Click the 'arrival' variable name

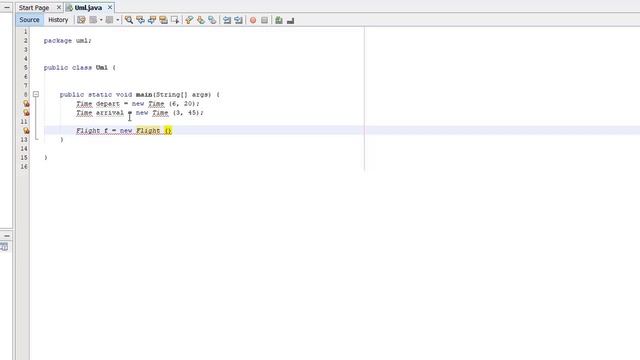pyautogui.click(x=110, y=113)
